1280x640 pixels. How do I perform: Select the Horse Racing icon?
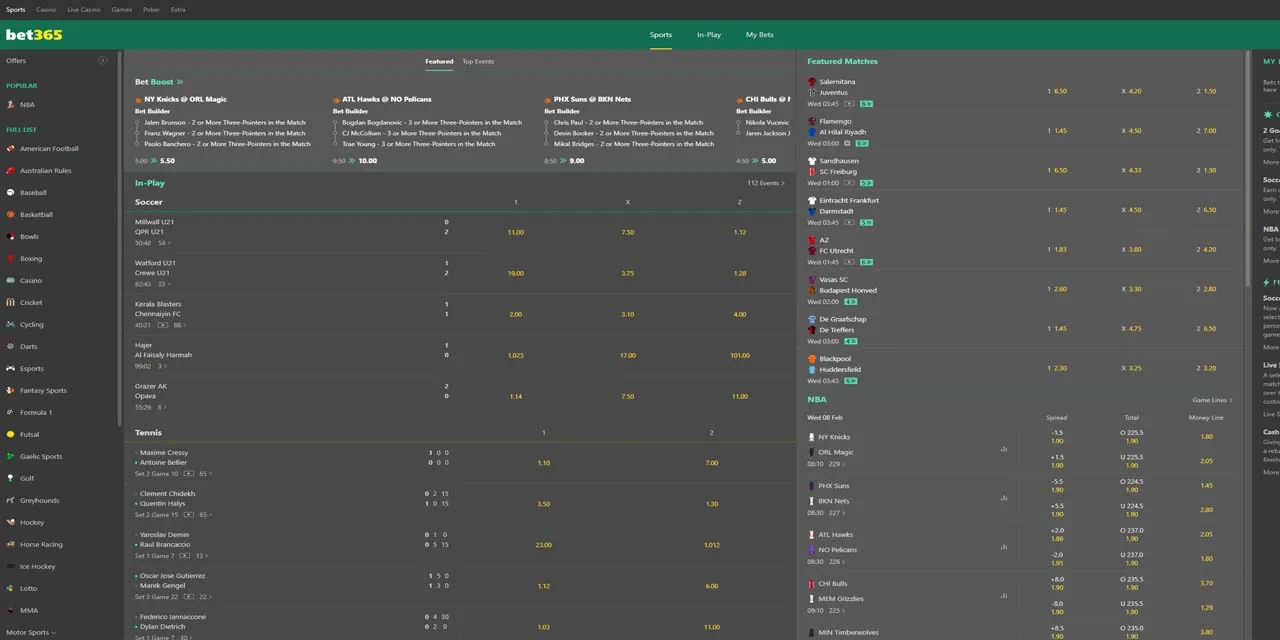11,544
